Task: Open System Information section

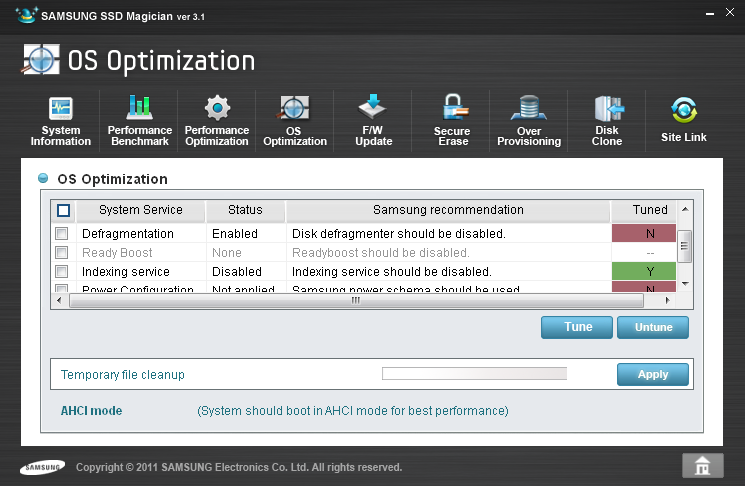Action: point(61,122)
